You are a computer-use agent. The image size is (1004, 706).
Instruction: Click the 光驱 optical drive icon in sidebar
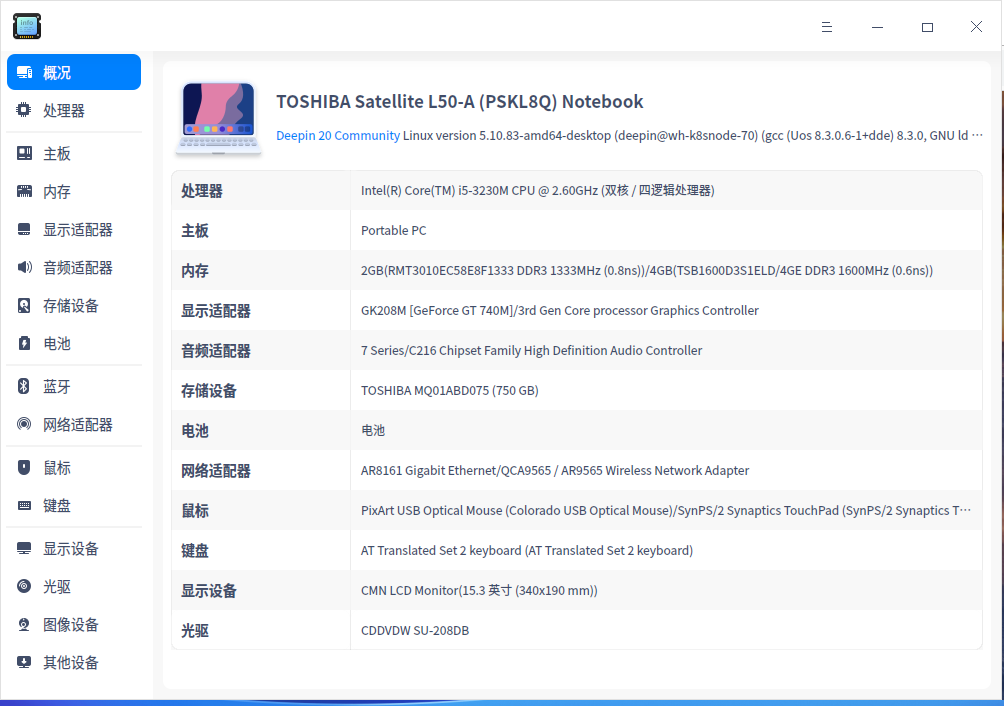24,586
